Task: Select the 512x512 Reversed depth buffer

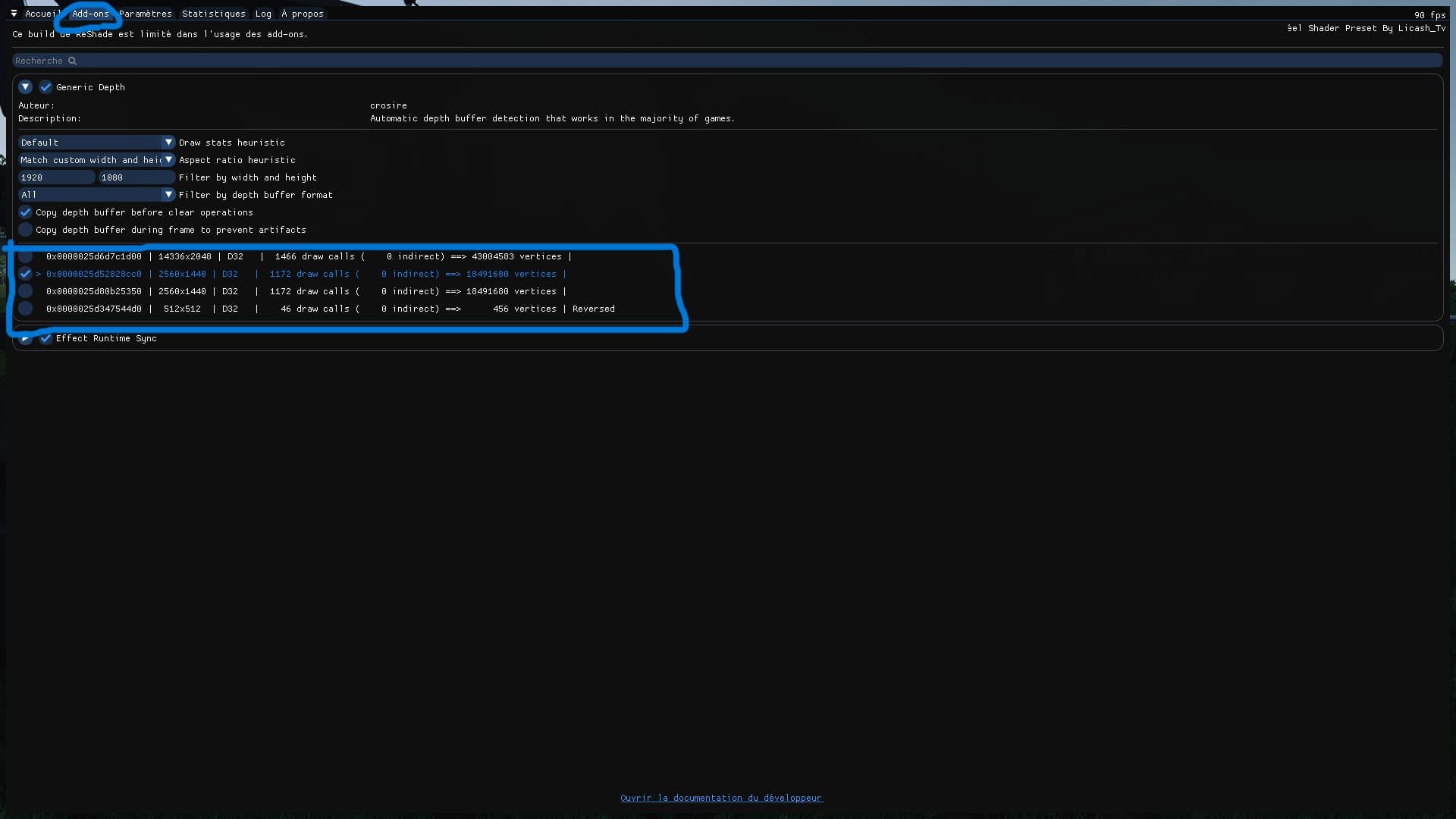Action: [x=26, y=309]
